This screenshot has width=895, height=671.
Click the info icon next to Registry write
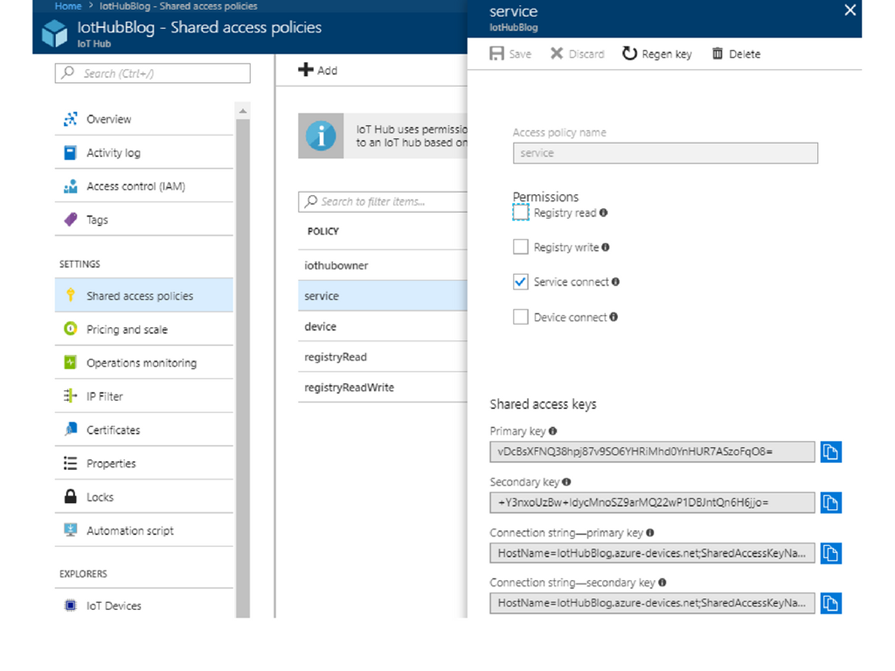[606, 247]
